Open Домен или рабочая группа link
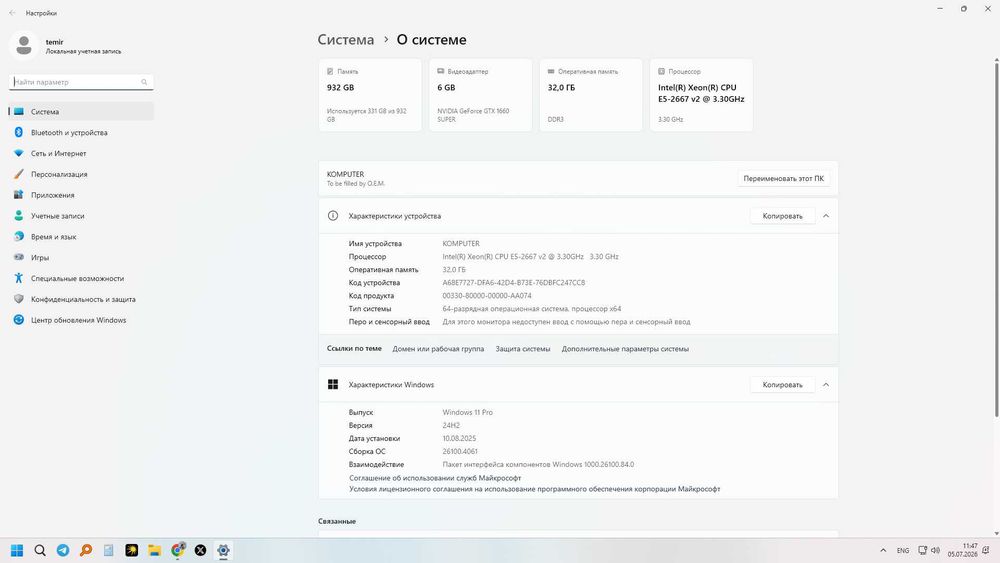Screen dimensions: 1000x563 click(438, 349)
